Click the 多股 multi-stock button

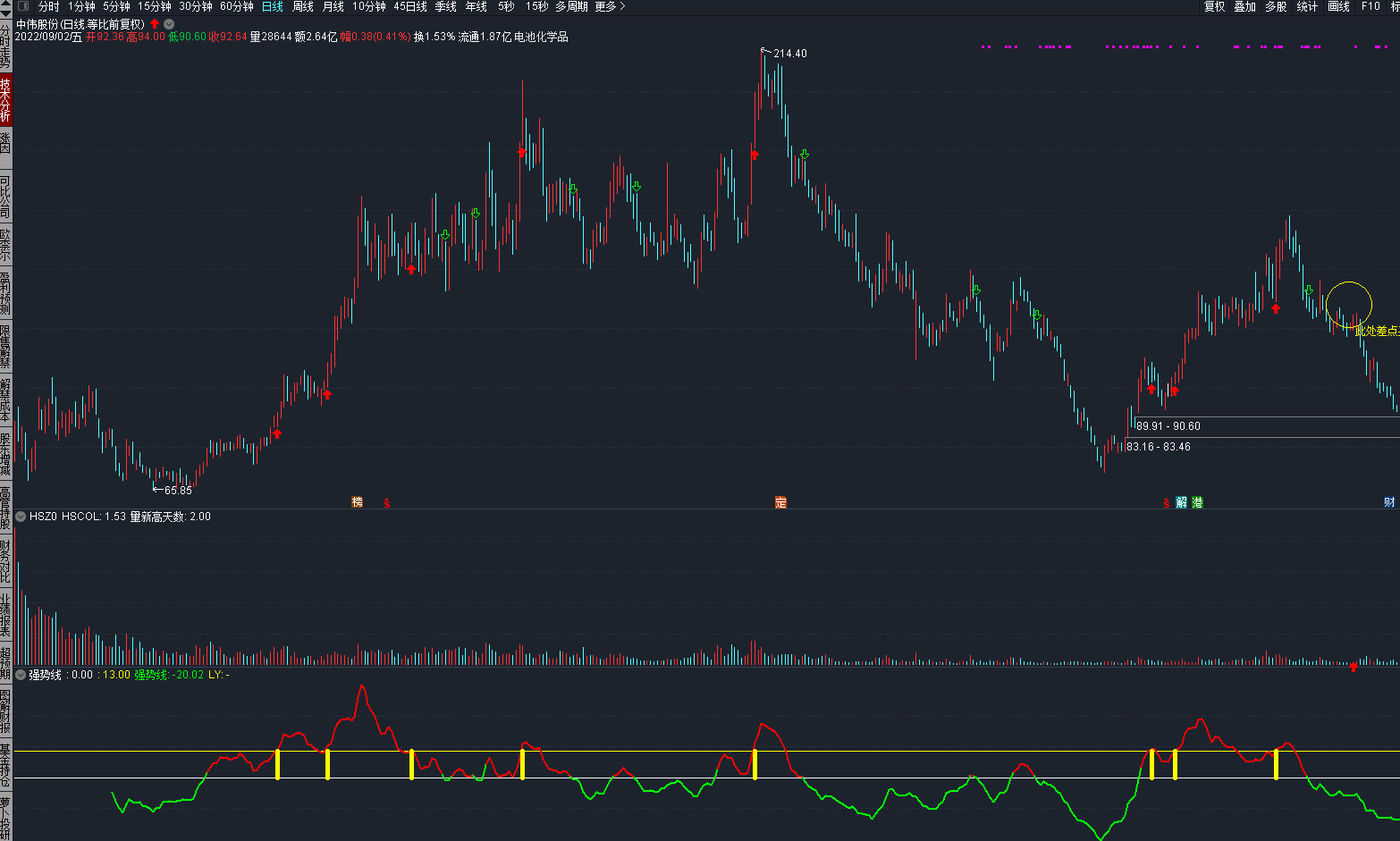pyautogui.click(x=1276, y=6)
